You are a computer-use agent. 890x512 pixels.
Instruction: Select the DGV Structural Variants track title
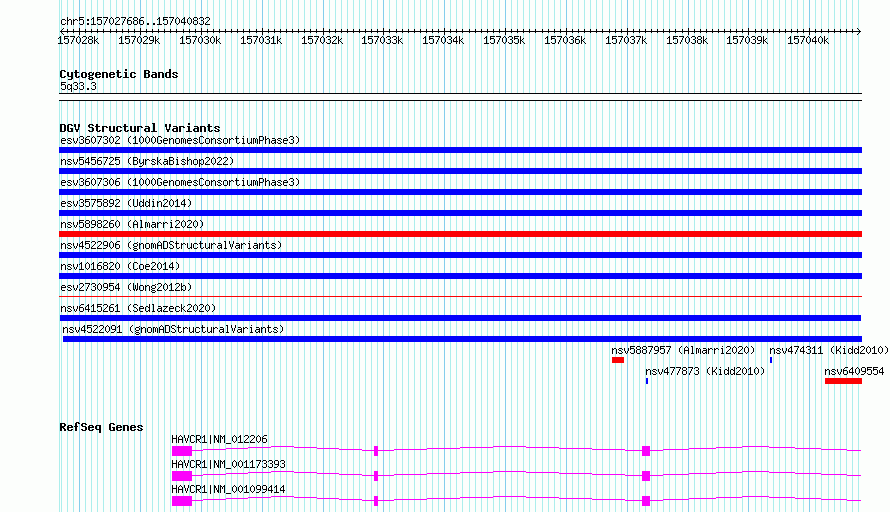[x=140, y=128]
